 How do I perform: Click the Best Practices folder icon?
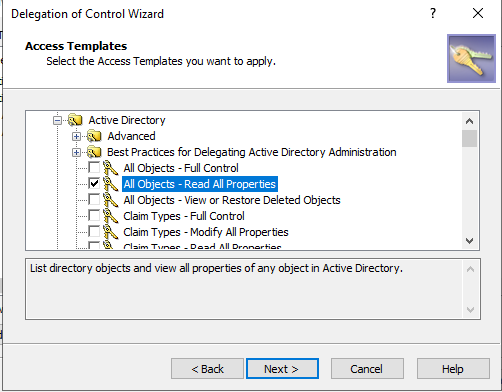point(94,152)
